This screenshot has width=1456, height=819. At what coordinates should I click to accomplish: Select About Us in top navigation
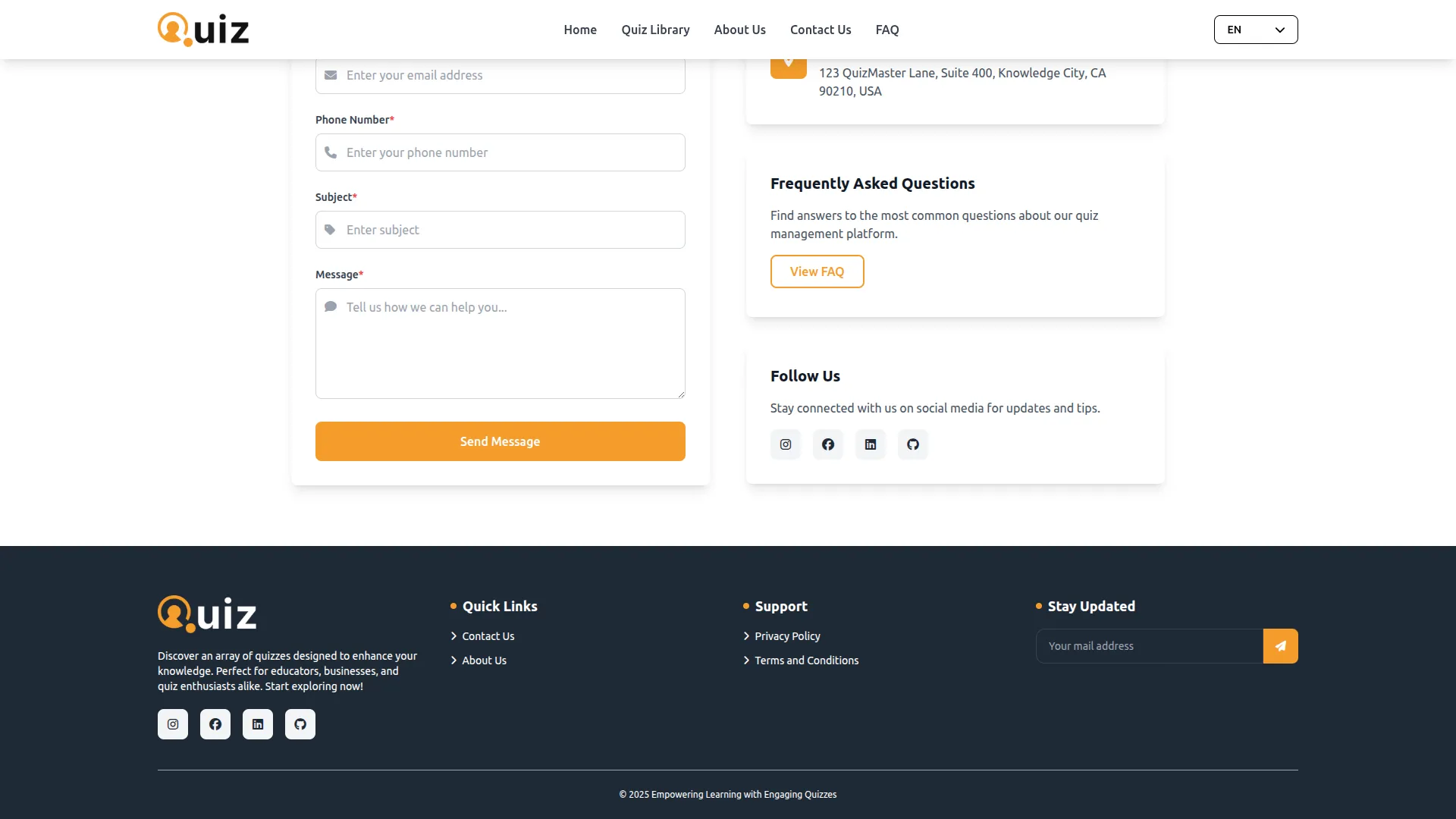(x=739, y=30)
